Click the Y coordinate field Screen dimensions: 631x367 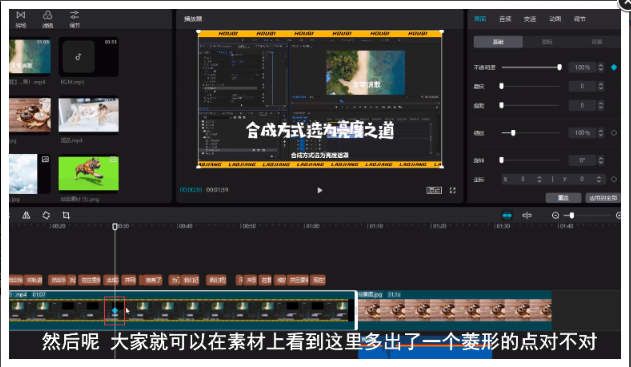[582, 179]
